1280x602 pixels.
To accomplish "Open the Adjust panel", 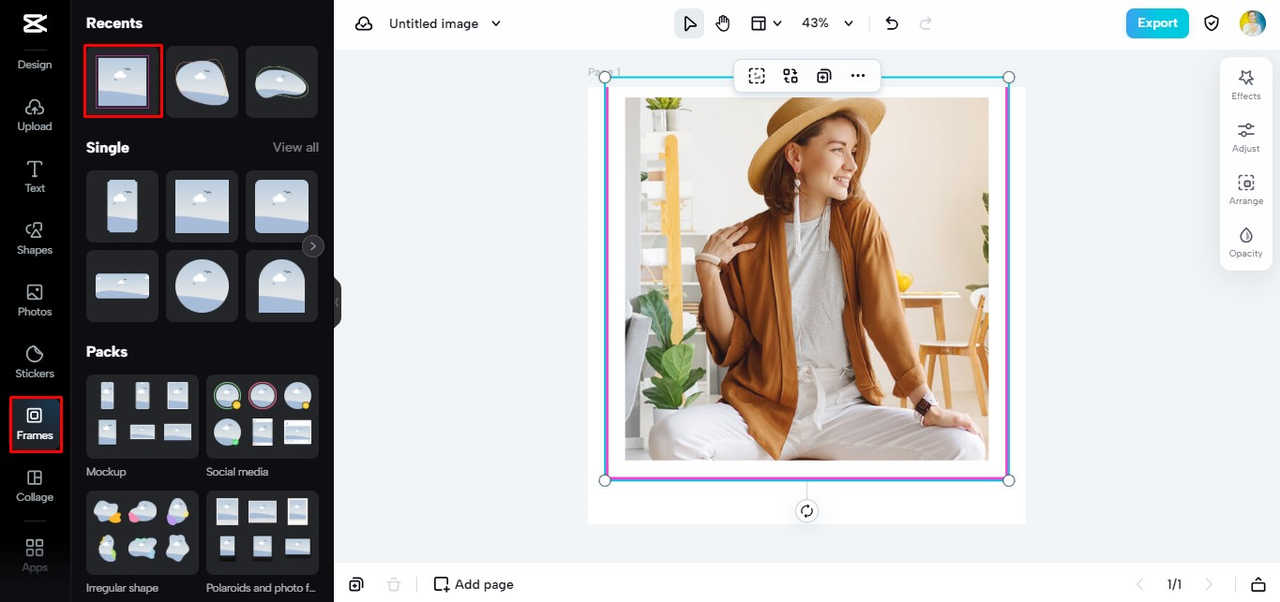I will click(x=1246, y=137).
